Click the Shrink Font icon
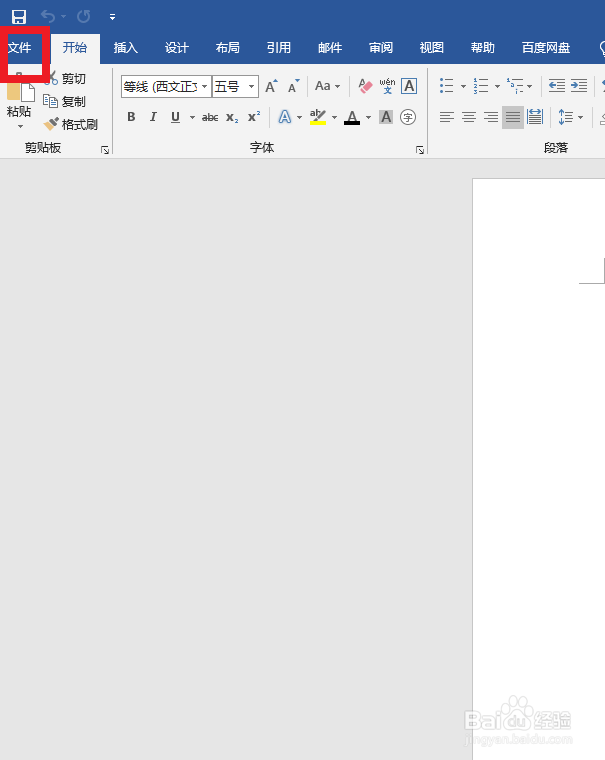The width and height of the screenshot is (605, 760). tap(294, 86)
